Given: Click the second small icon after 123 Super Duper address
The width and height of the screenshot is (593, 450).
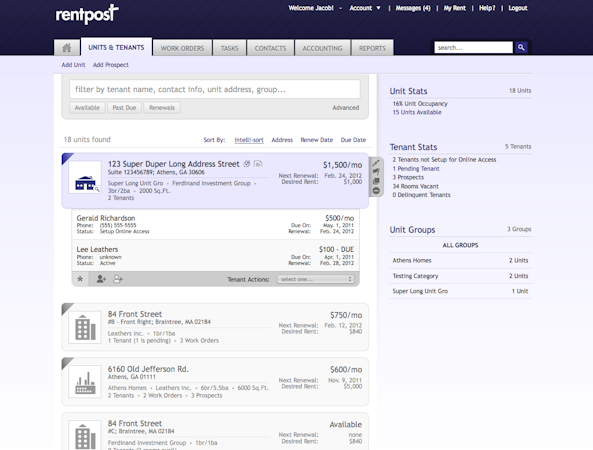Looking at the screenshot, I should point(258,164).
